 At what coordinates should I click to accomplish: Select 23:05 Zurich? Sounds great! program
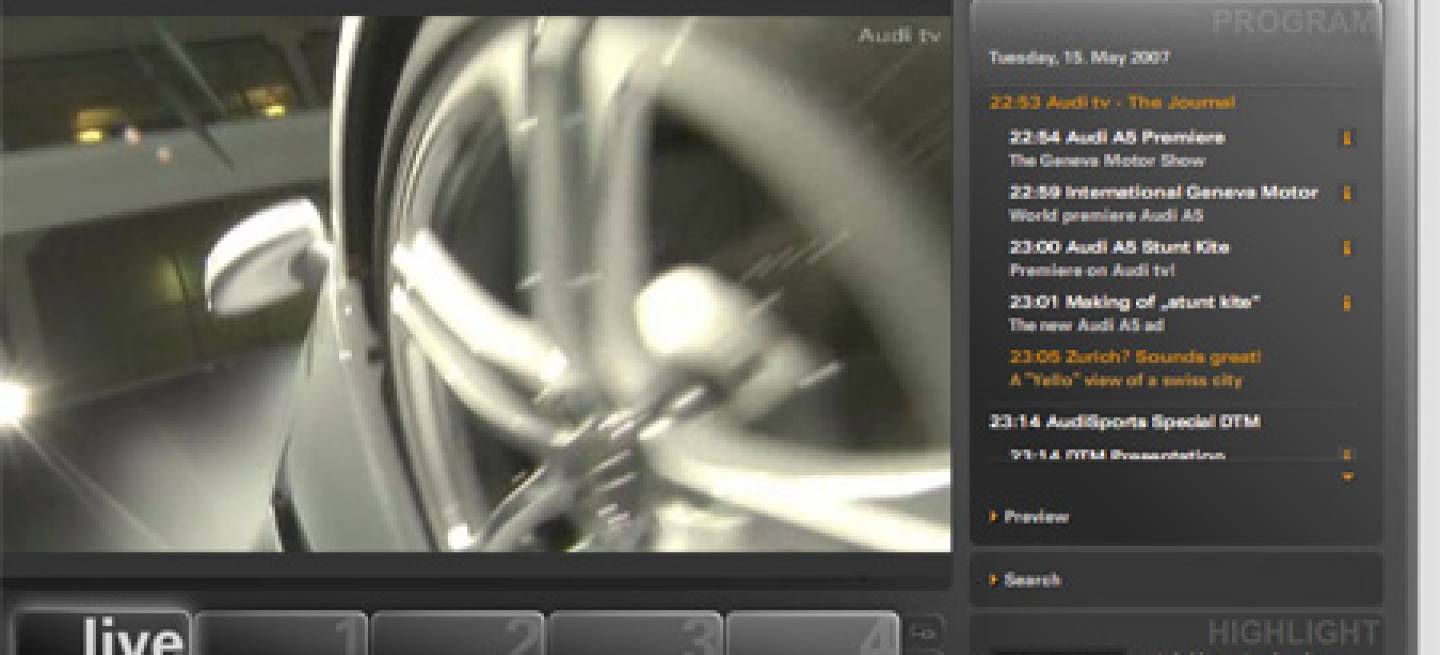[1135, 357]
